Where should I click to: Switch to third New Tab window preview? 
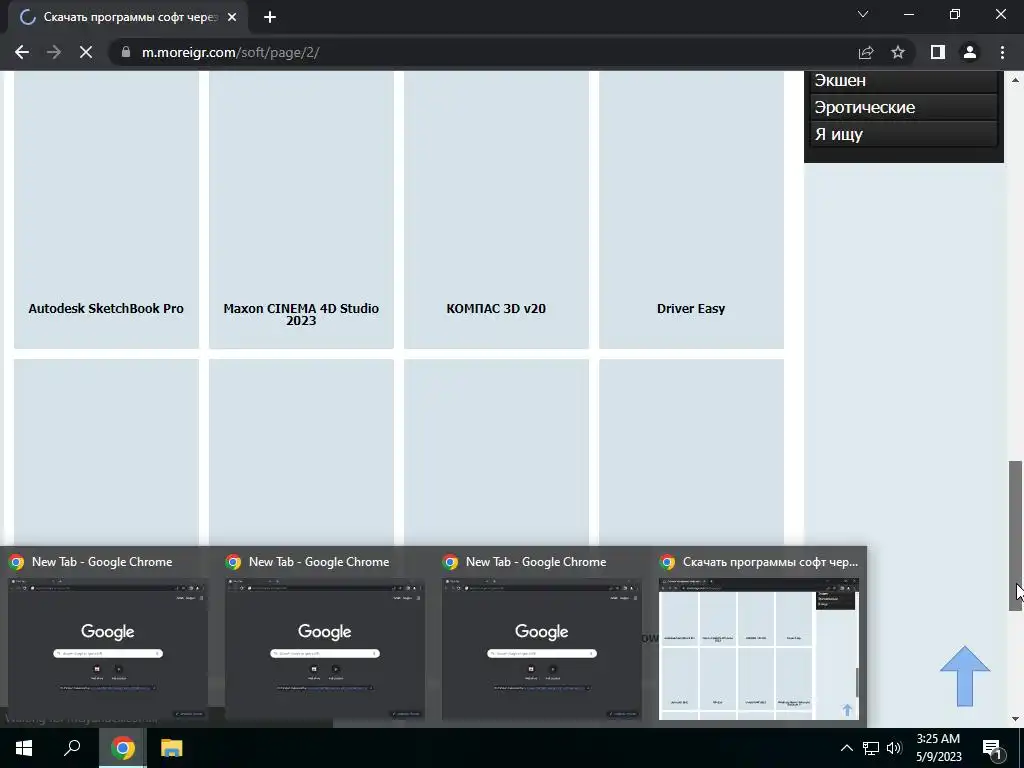point(541,638)
